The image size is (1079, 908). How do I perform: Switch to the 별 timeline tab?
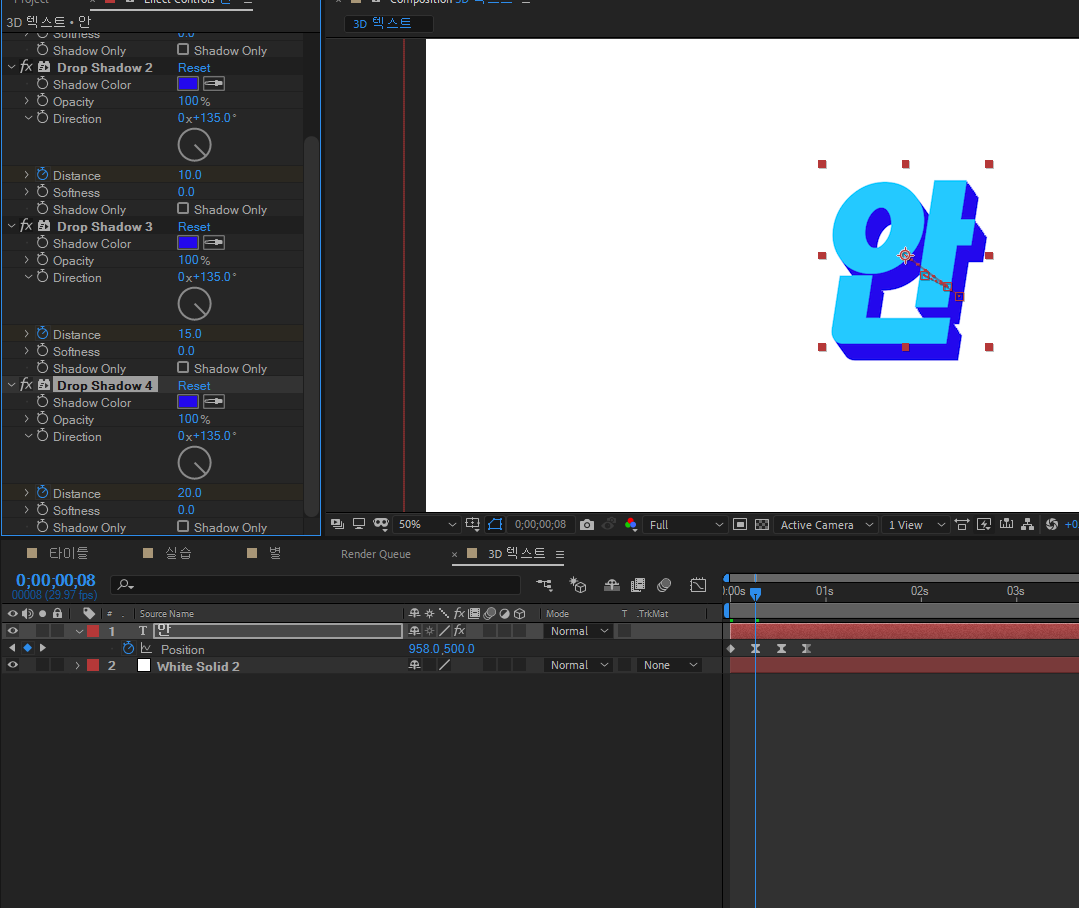coord(275,553)
